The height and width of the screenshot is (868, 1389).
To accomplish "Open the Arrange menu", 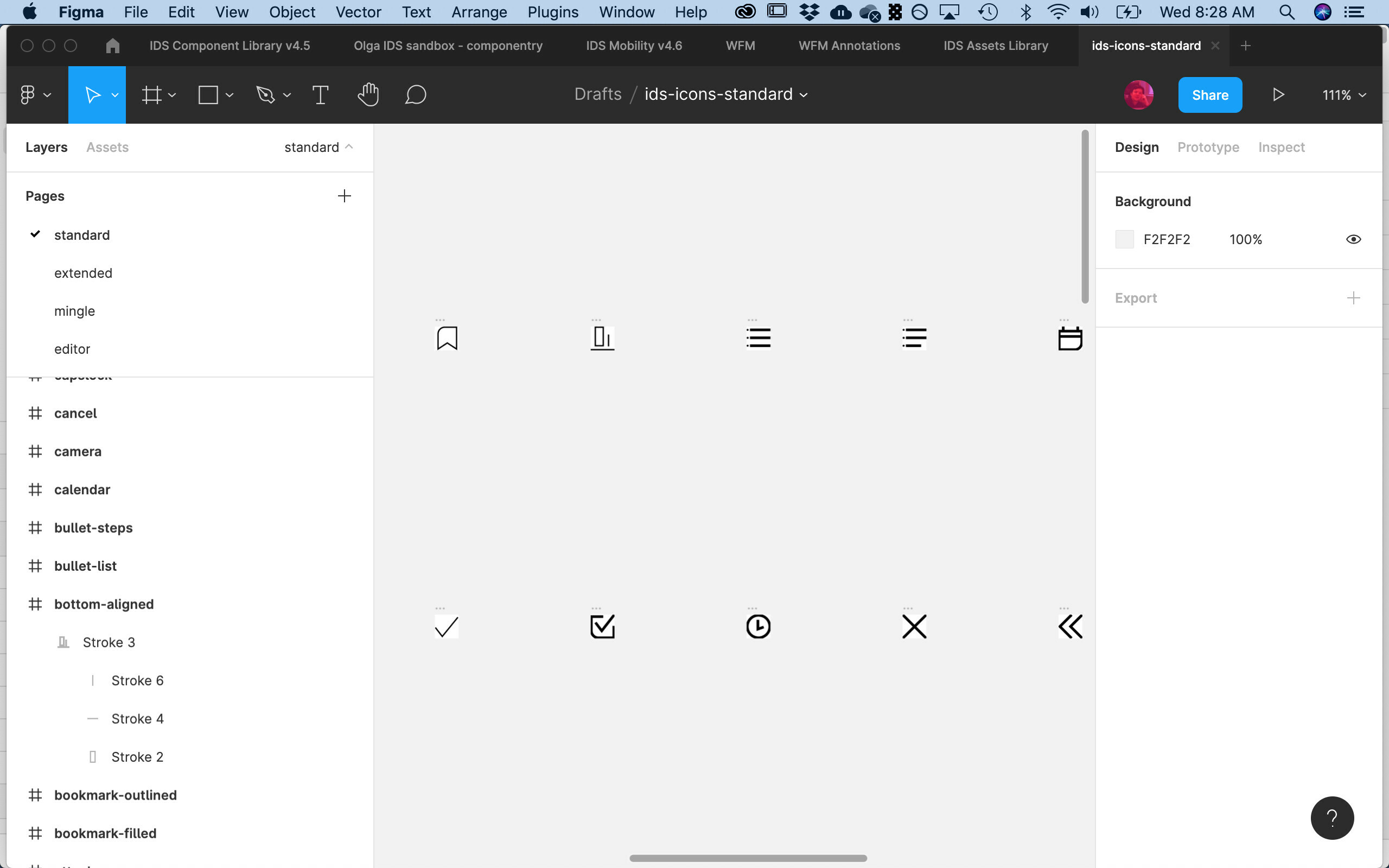I will pyautogui.click(x=479, y=12).
